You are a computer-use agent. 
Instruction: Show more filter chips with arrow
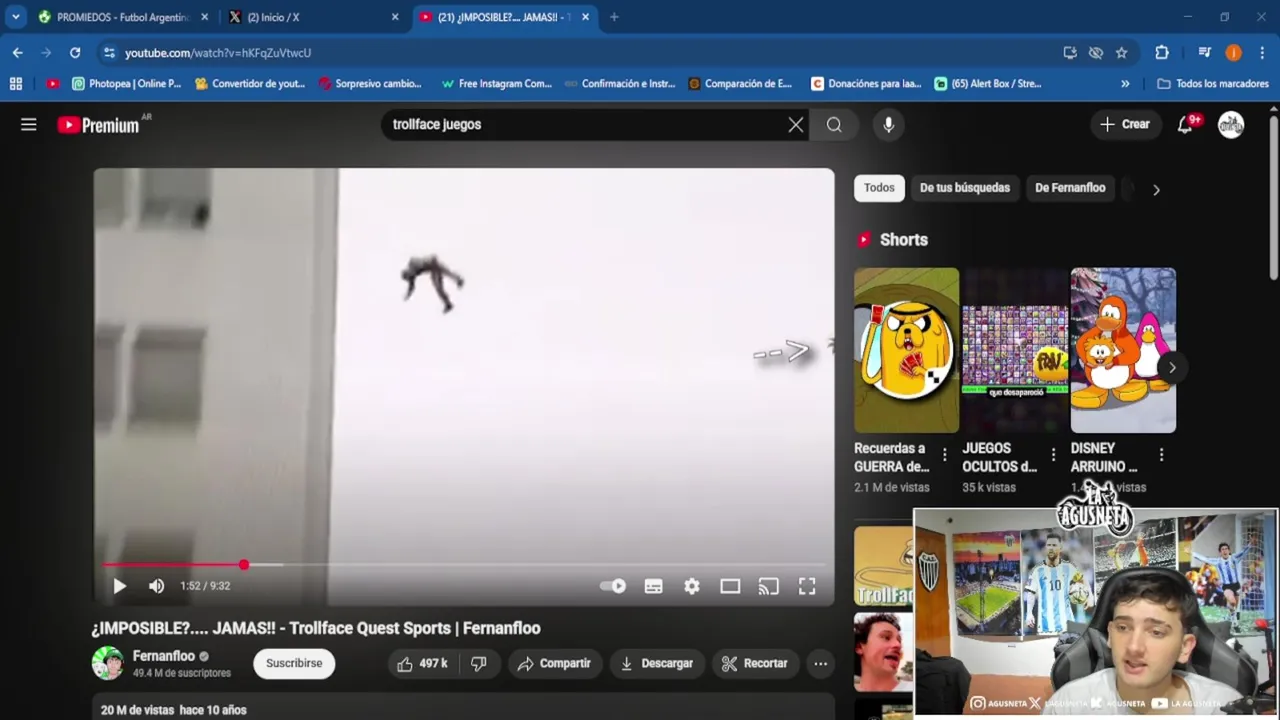pyautogui.click(x=1156, y=189)
